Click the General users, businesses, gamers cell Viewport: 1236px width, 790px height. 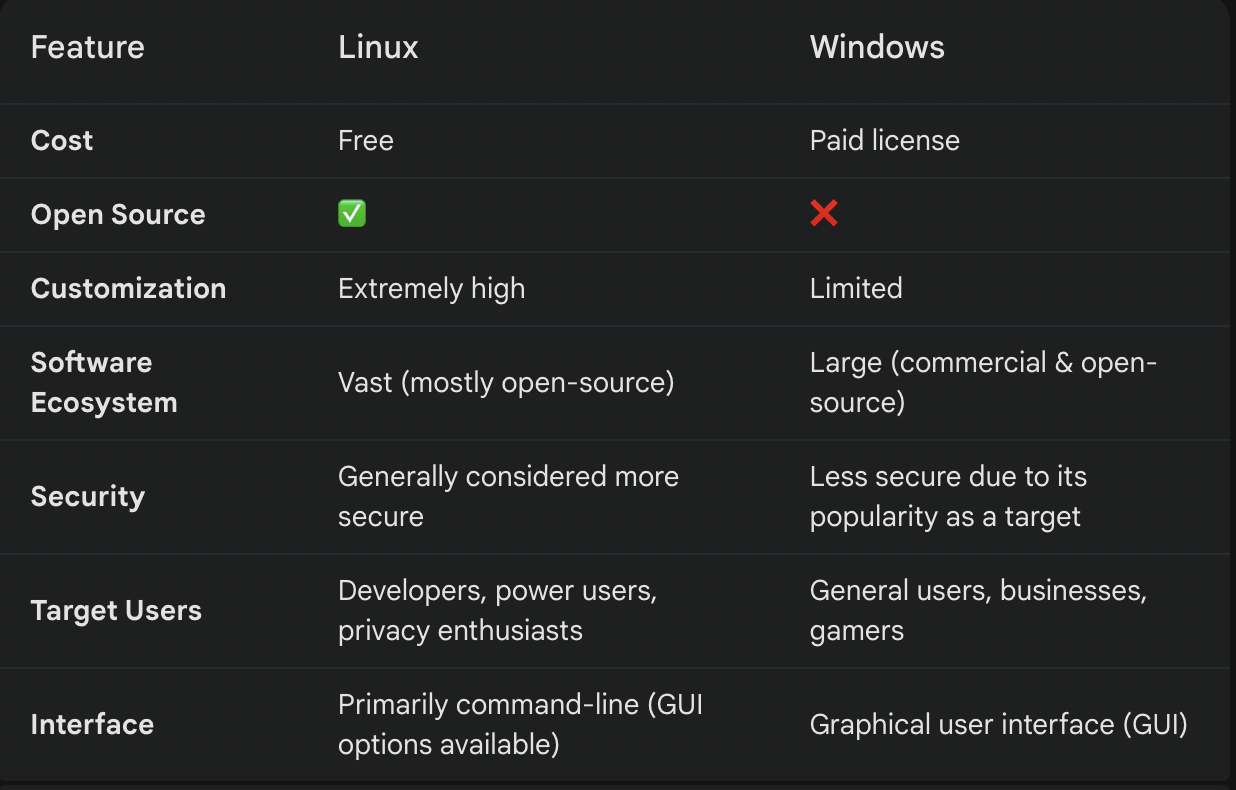977,610
